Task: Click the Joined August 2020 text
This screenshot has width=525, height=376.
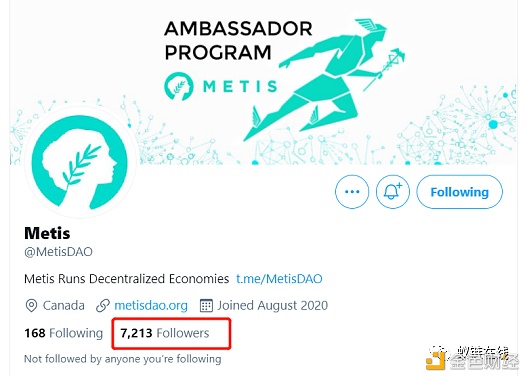Action: coord(273,305)
